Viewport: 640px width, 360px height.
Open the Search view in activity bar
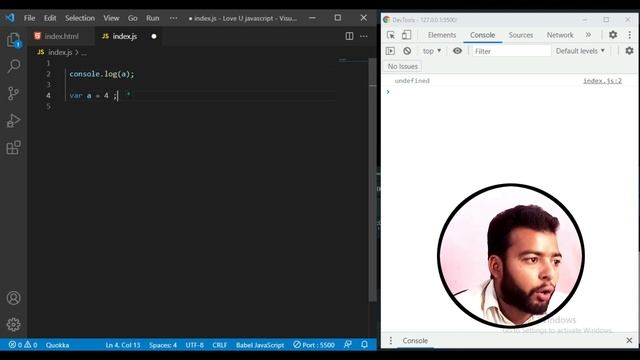click(x=13, y=66)
